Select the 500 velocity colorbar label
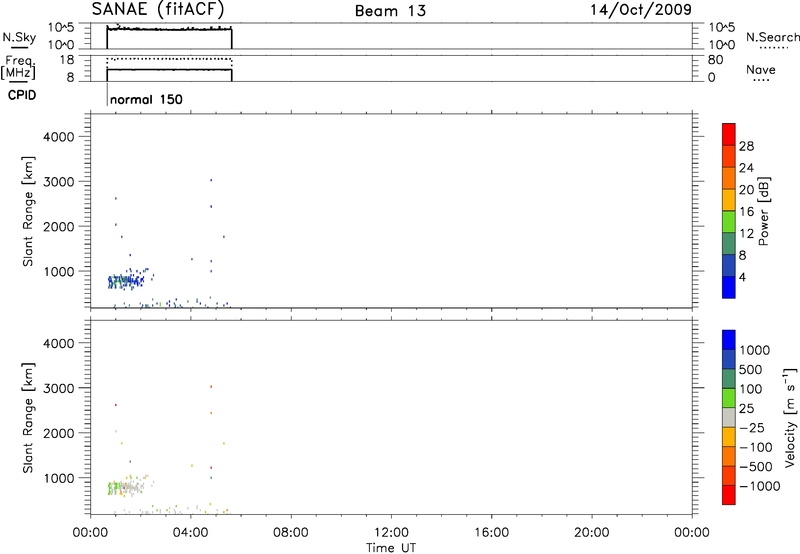 coord(750,369)
